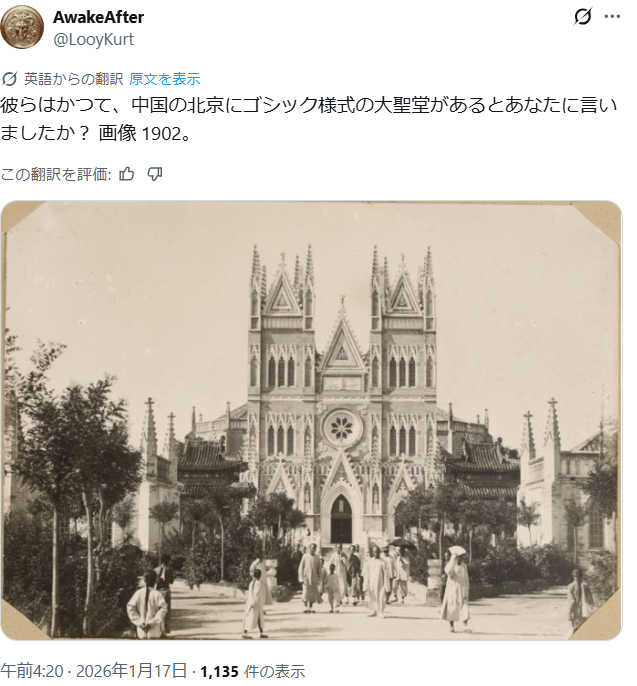Click the この翻訳を評価 label
Image resolution: width=637 pixels, height=686 pixels.
(x=56, y=174)
